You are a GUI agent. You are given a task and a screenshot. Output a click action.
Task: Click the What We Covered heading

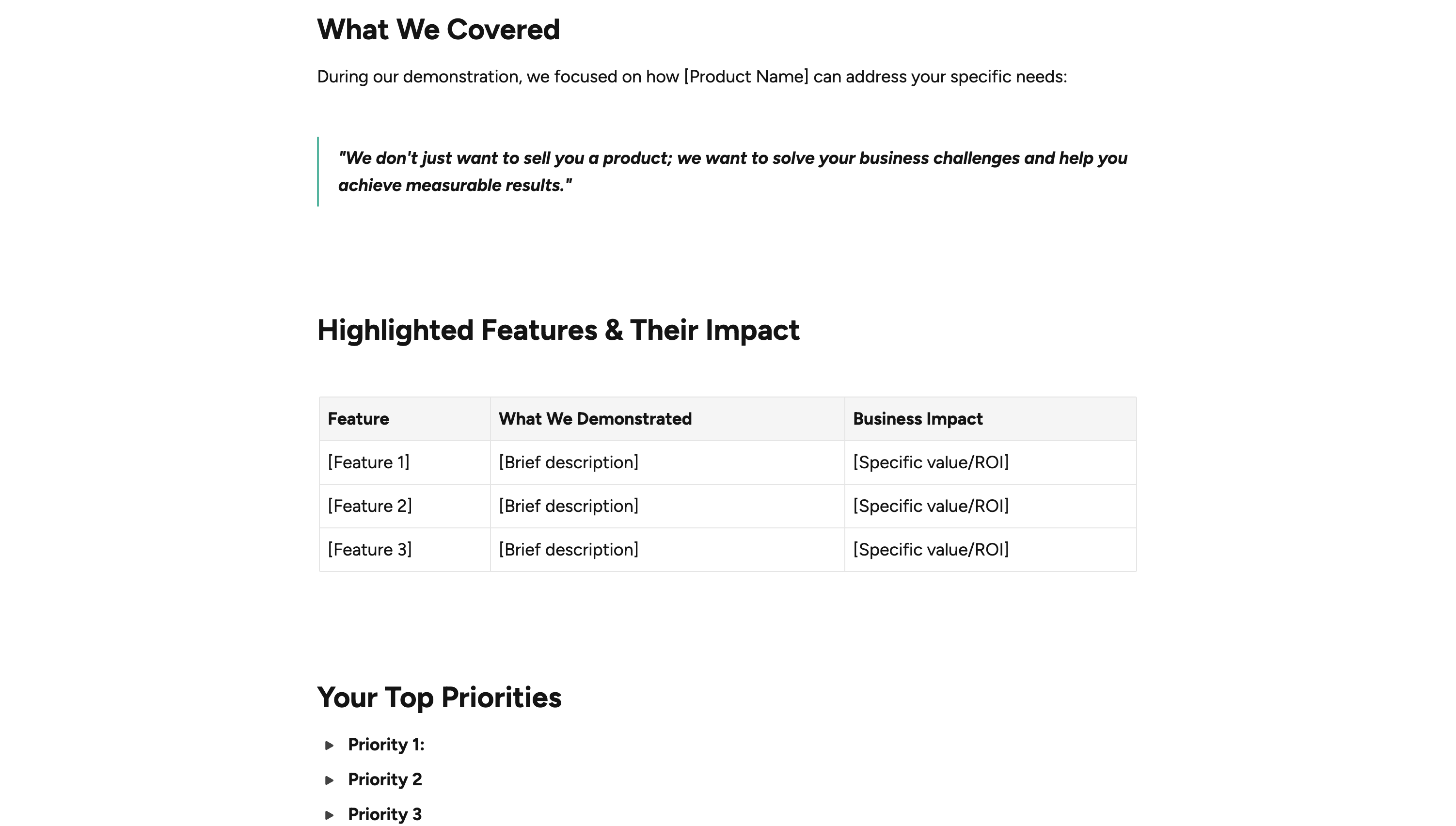coord(439,30)
